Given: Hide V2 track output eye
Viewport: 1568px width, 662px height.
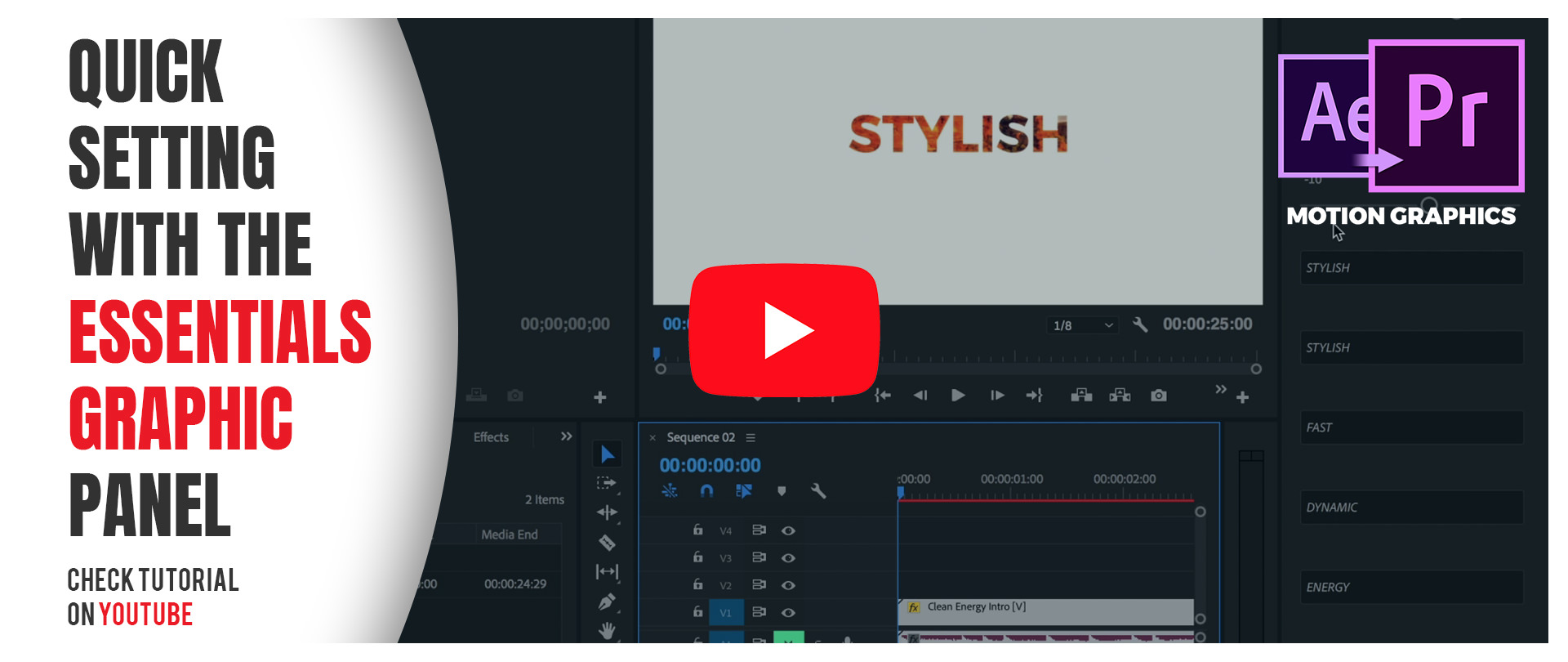Looking at the screenshot, I should [788, 585].
